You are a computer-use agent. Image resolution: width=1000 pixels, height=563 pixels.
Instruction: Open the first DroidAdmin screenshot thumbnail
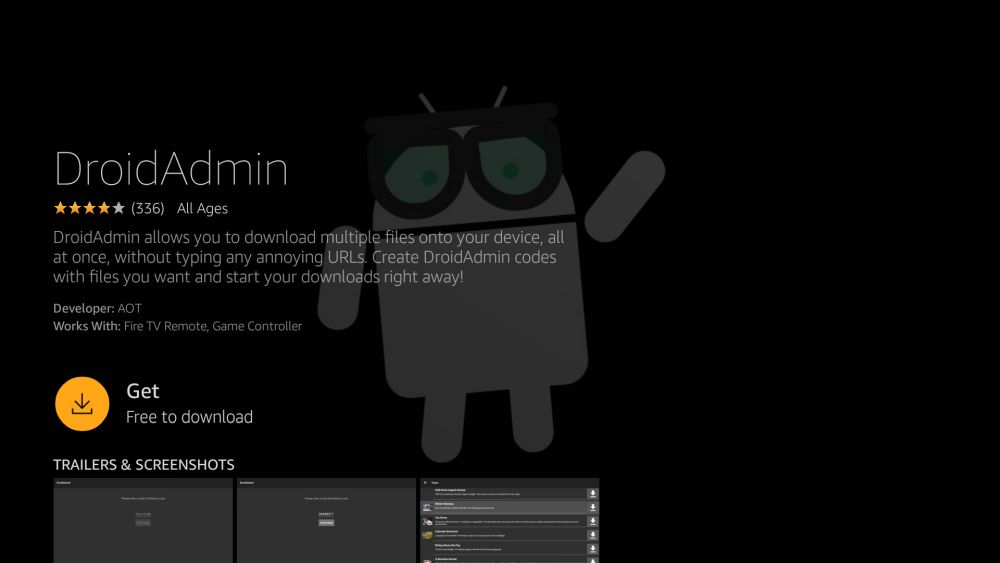click(143, 520)
